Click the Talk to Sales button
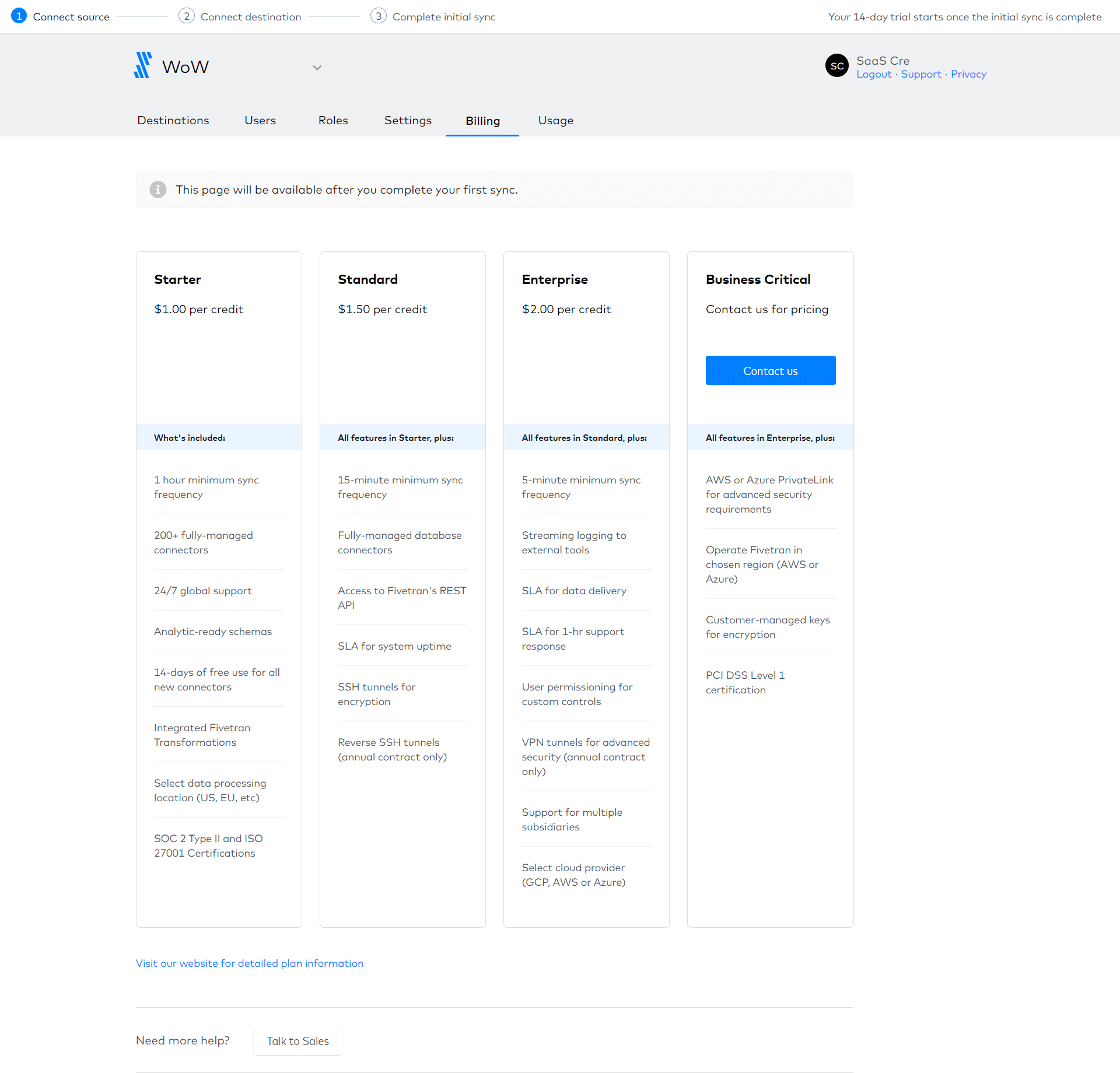Image resolution: width=1120 pixels, height=1073 pixels. (x=297, y=1041)
